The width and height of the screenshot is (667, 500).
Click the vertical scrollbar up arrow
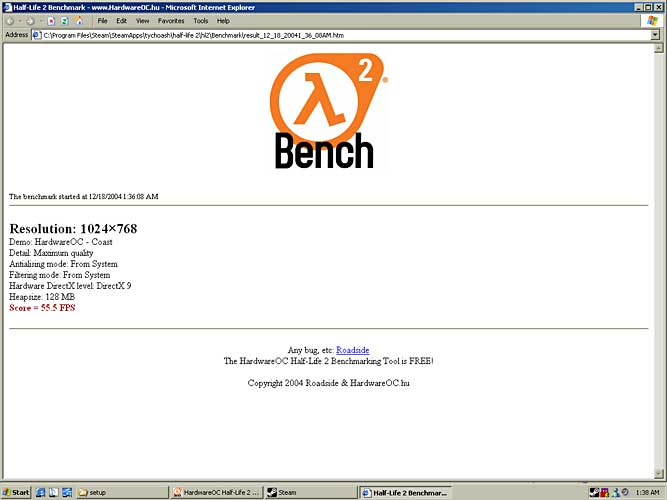click(x=658, y=48)
